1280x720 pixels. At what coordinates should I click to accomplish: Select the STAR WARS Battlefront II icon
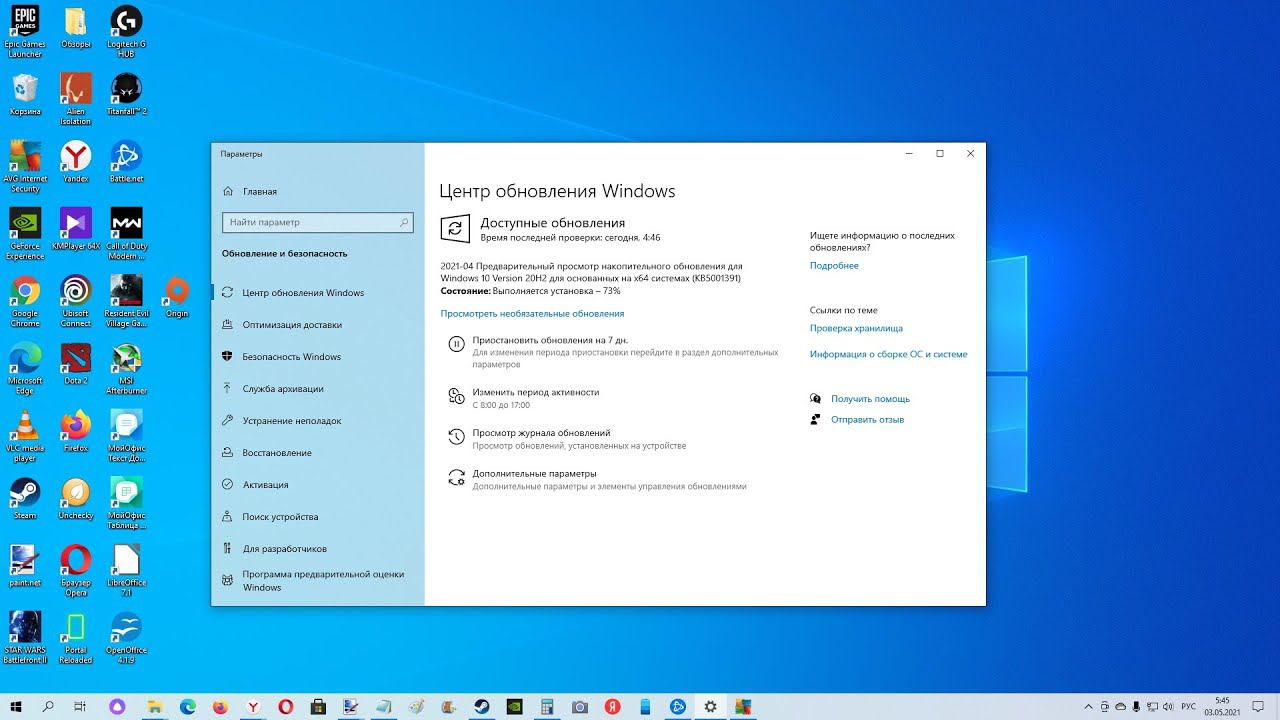point(25,638)
